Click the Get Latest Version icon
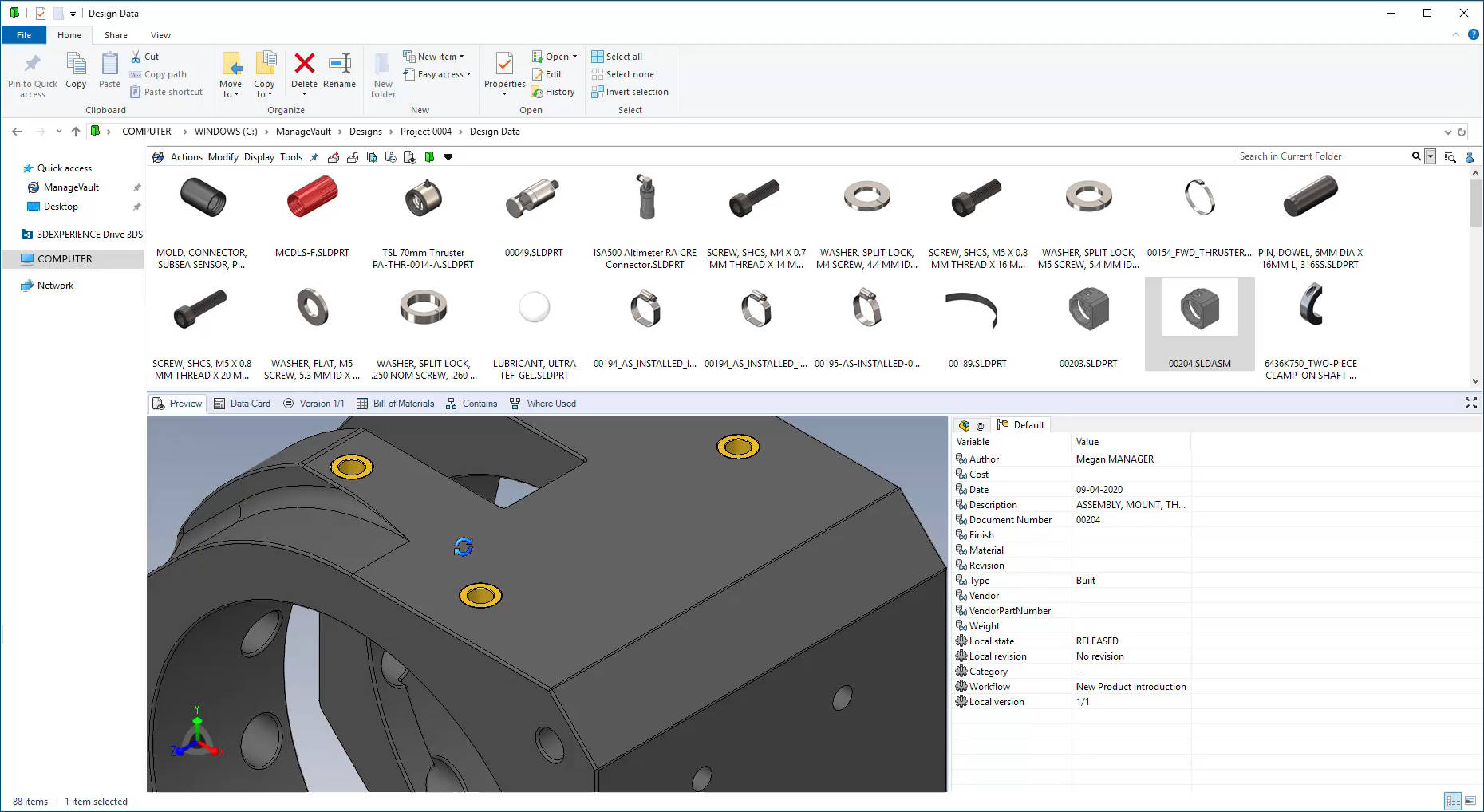 click(x=372, y=157)
